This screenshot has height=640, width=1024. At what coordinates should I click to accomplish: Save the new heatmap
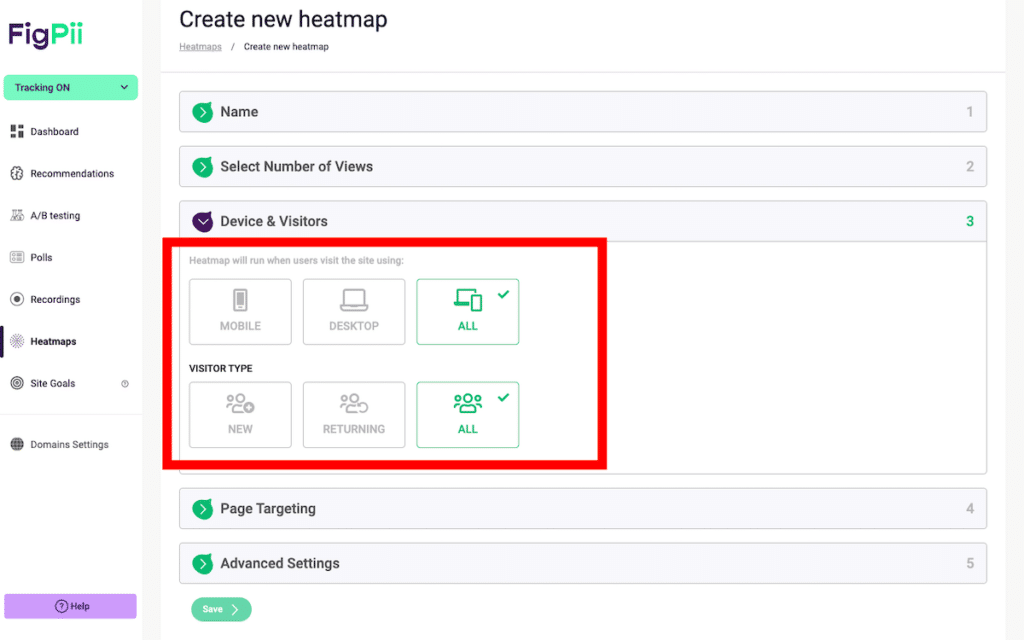(x=221, y=609)
